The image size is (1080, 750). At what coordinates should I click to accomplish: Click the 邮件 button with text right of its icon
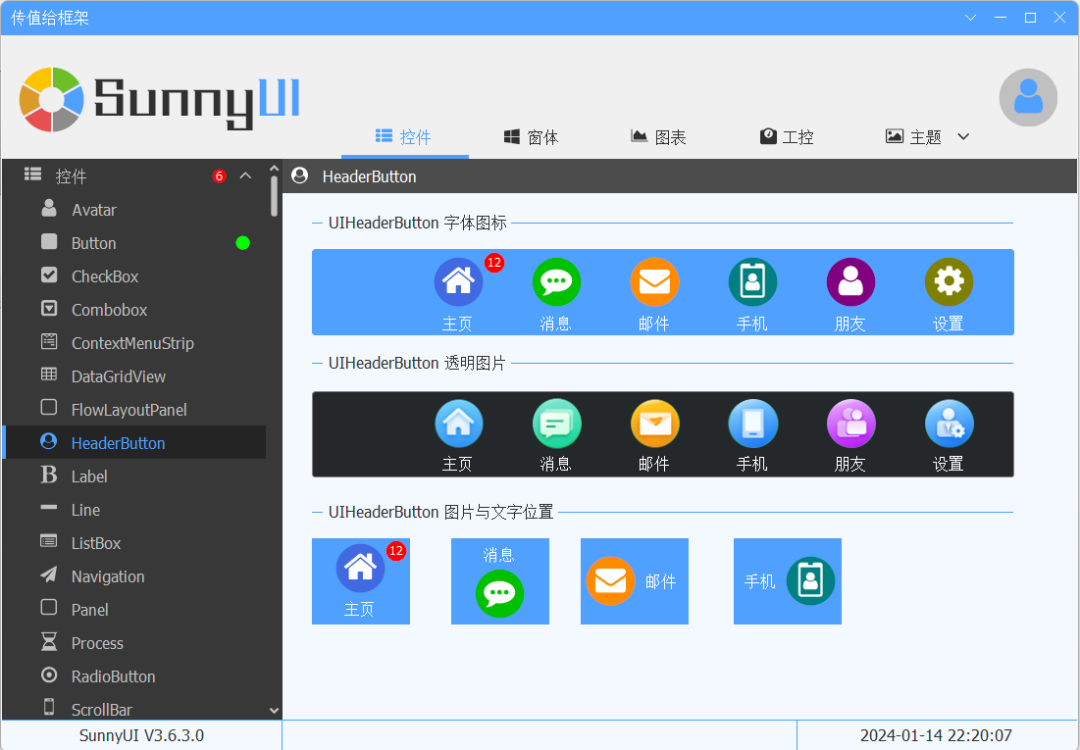(x=634, y=581)
